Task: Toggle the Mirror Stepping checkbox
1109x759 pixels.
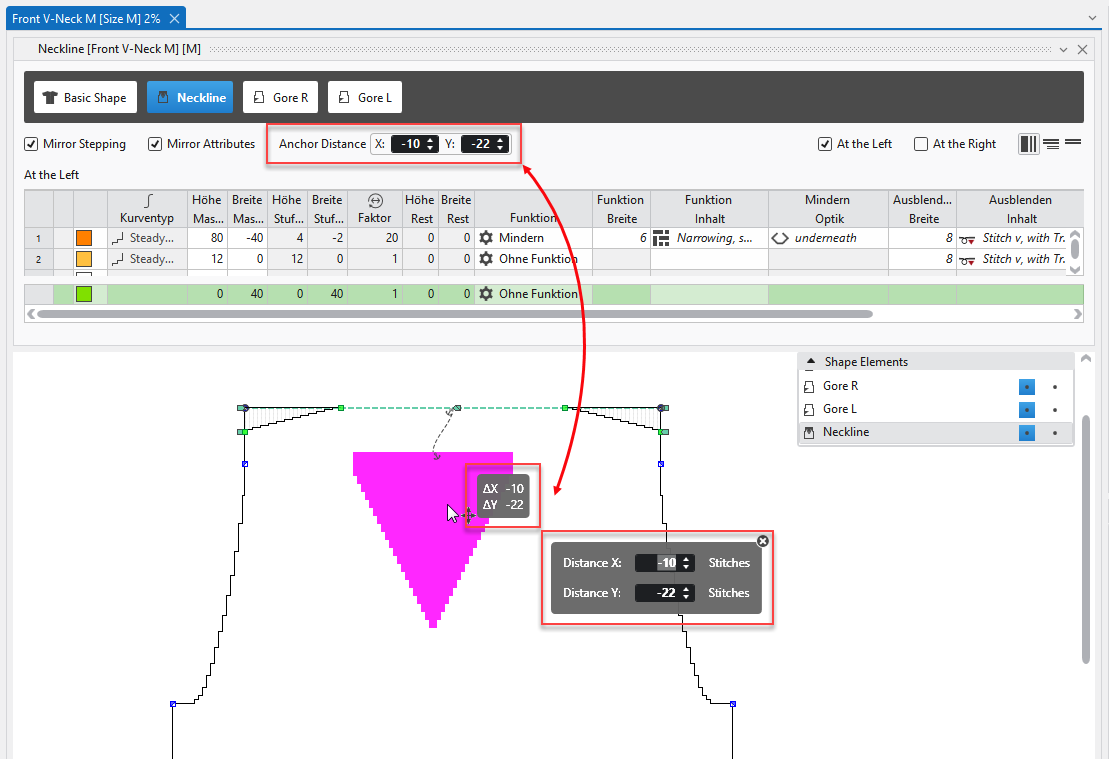Action: pos(31,144)
